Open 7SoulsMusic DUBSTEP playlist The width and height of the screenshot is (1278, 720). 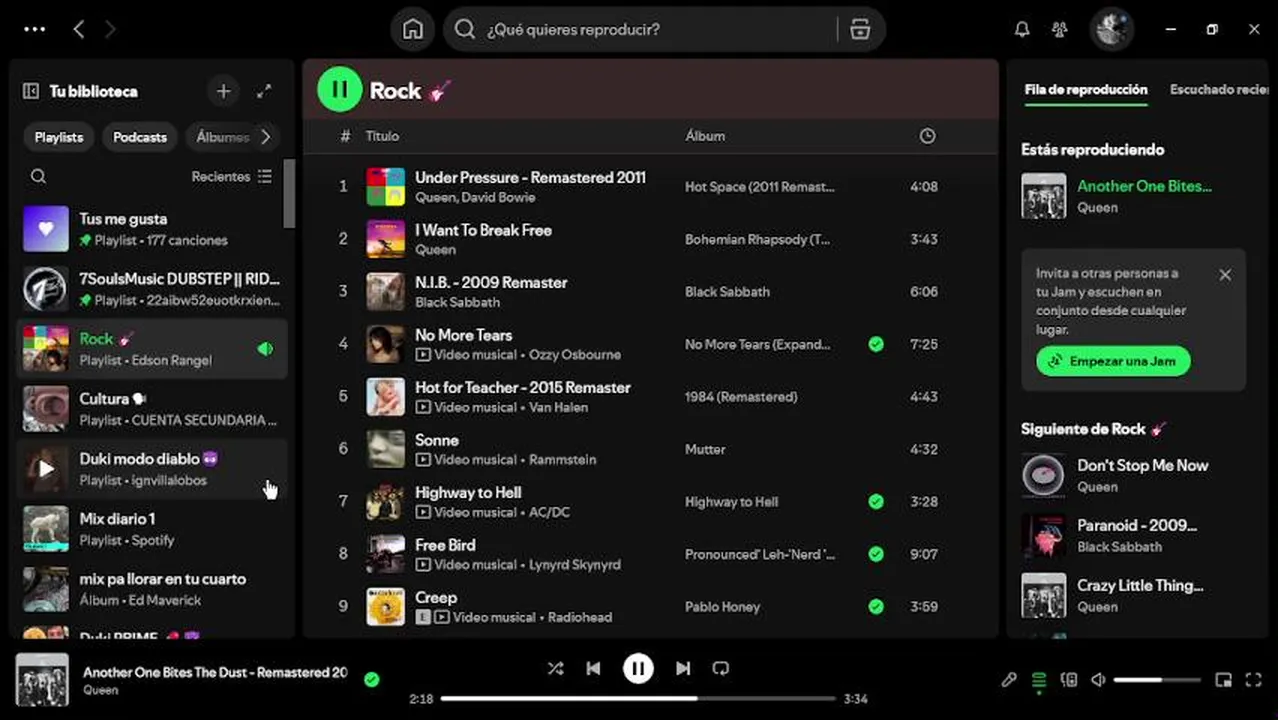coord(152,289)
